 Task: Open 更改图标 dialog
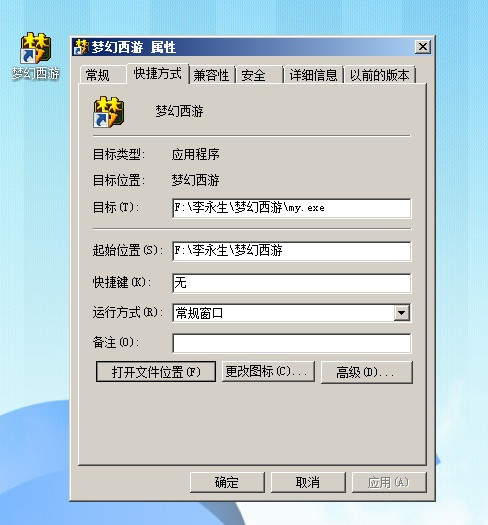pos(268,371)
